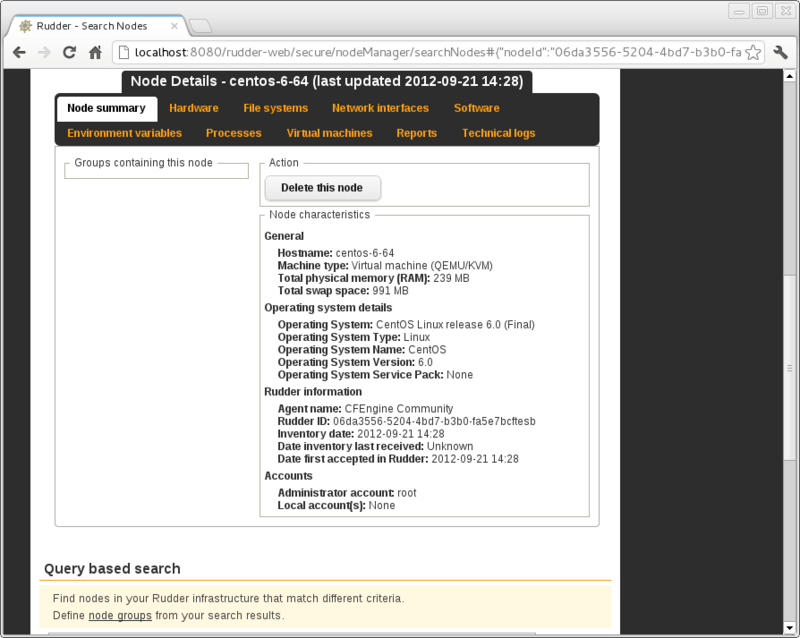Click the Delete this node button
The width and height of the screenshot is (800, 638).
coord(322,188)
